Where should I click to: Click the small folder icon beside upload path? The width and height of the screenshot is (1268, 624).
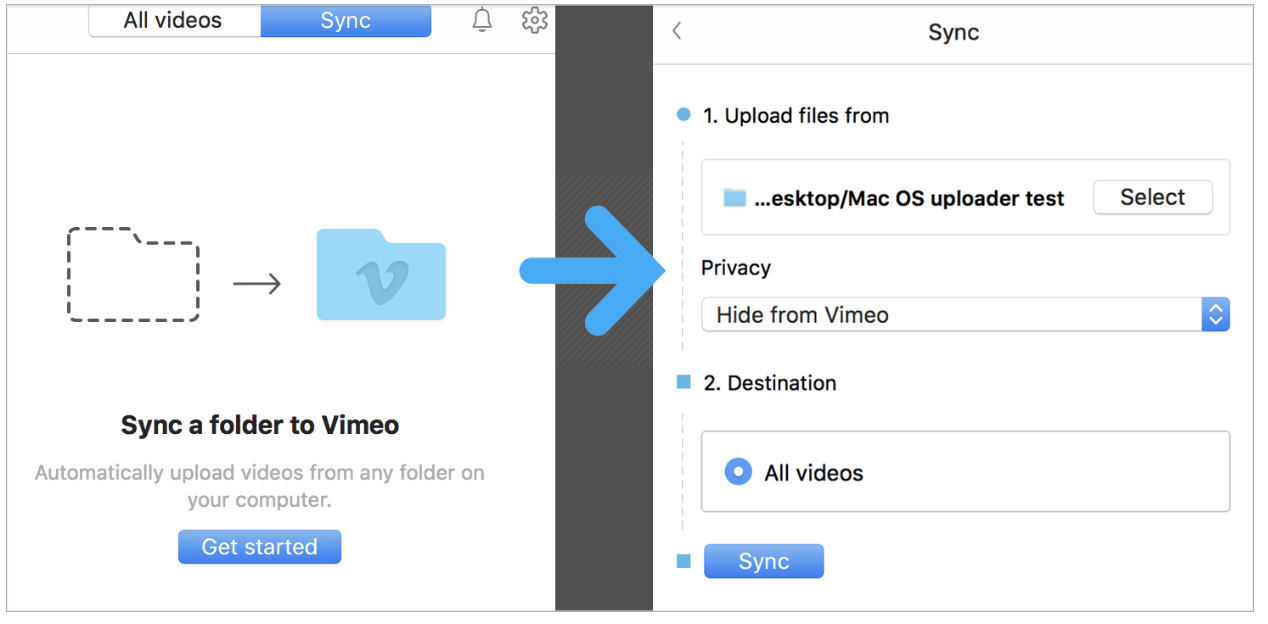coord(735,198)
